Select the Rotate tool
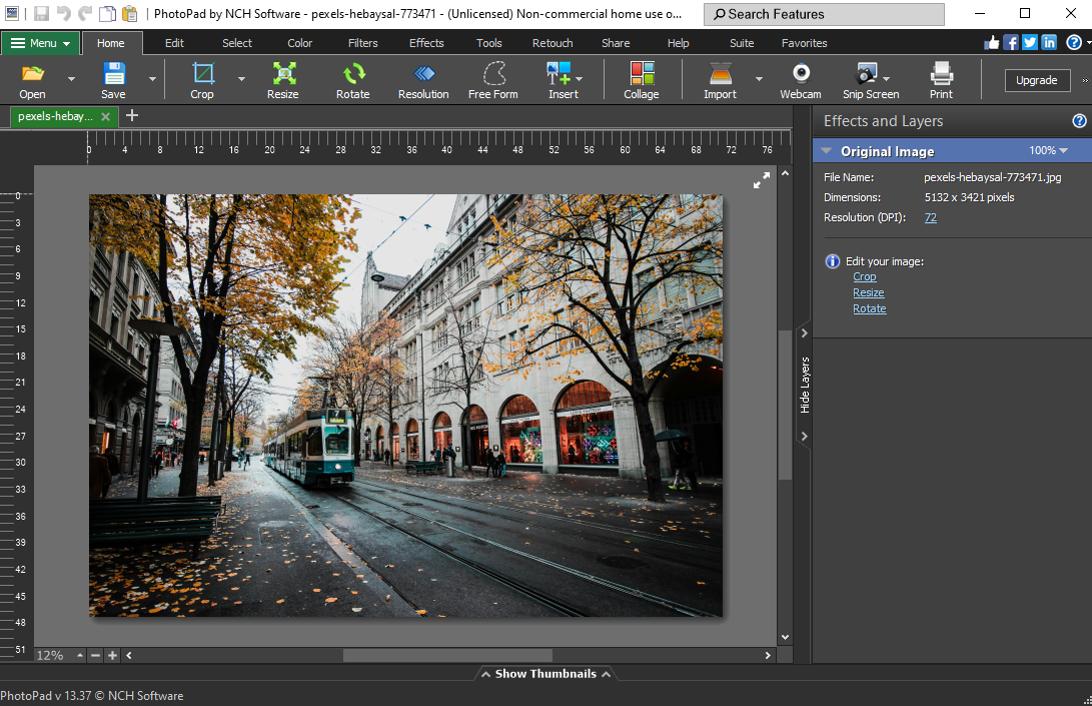The width and height of the screenshot is (1092, 706). (353, 80)
